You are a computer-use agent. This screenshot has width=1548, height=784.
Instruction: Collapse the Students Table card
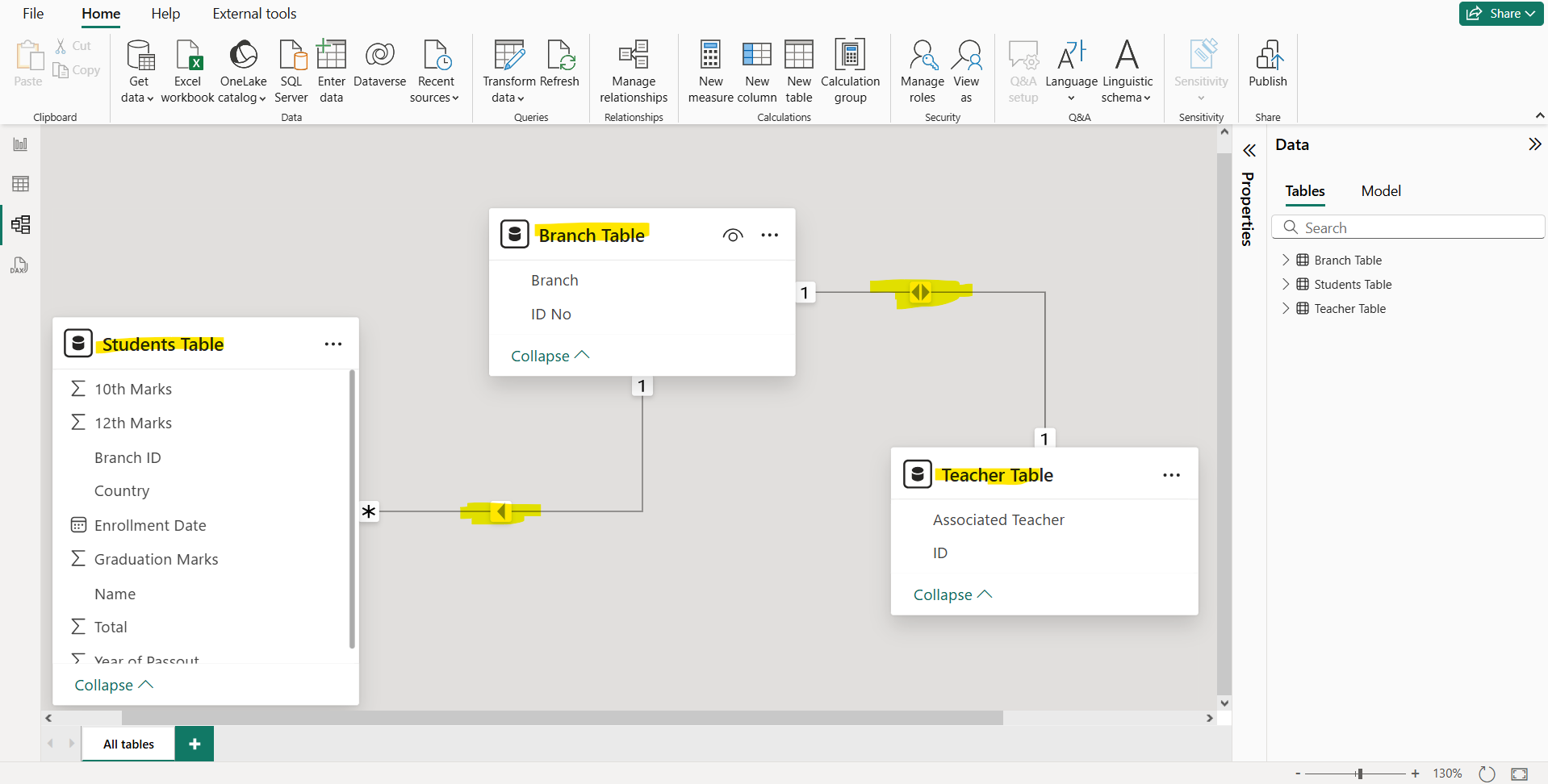click(112, 684)
